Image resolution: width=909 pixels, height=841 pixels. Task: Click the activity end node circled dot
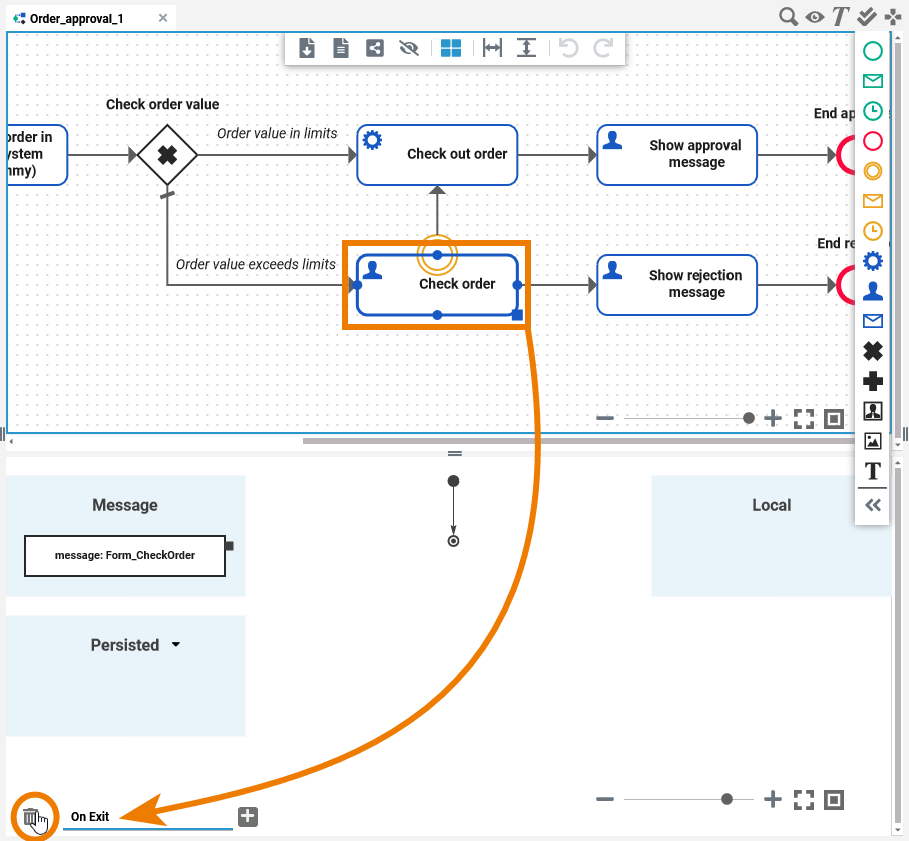[x=453, y=541]
